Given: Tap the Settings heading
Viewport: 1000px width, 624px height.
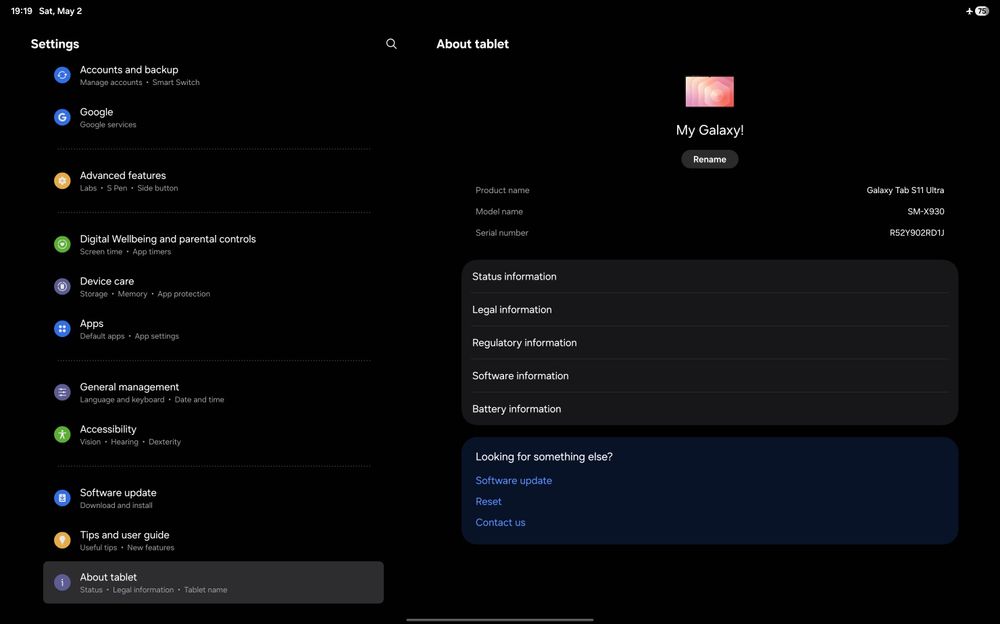Looking at the screenshot, I should point(55,44).
